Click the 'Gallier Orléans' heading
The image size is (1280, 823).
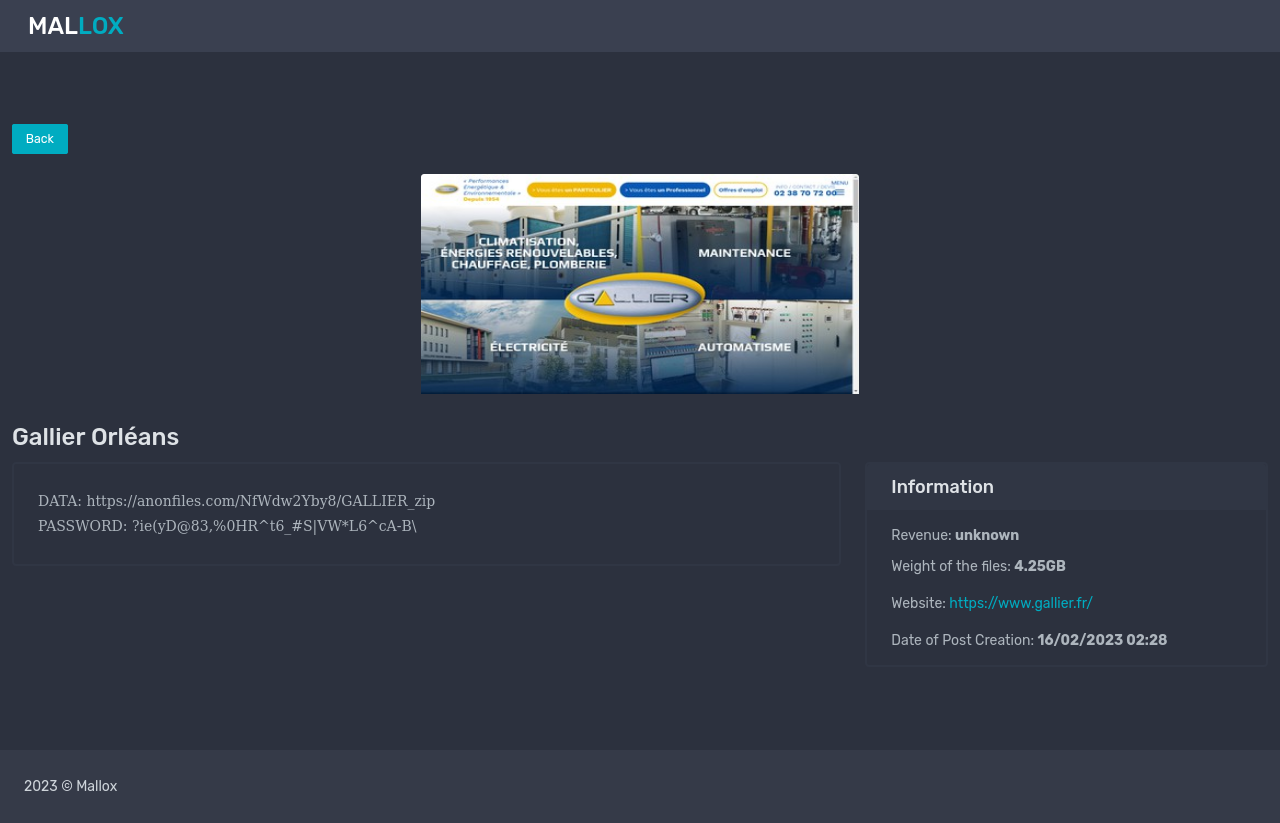(x=95, y=437)
